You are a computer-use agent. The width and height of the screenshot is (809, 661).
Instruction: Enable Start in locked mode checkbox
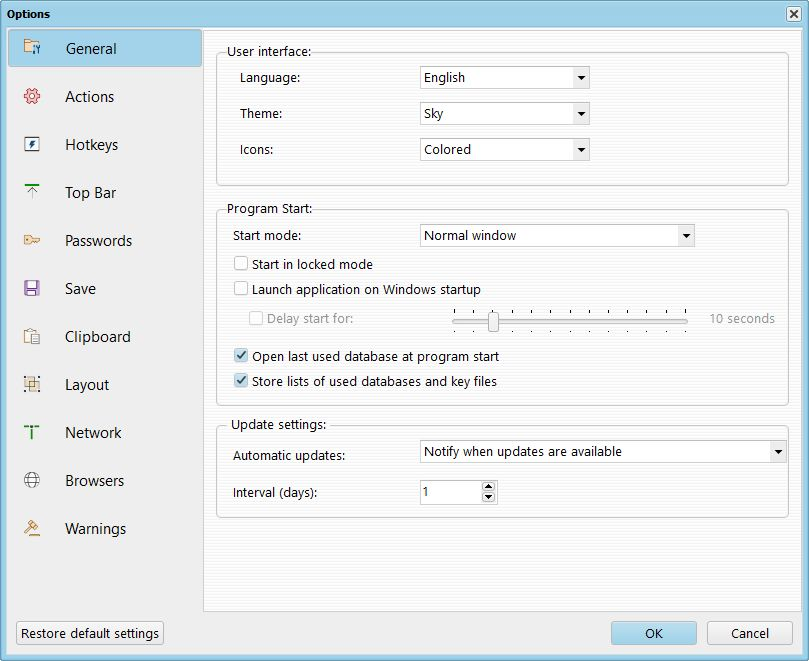coord(241,264)
